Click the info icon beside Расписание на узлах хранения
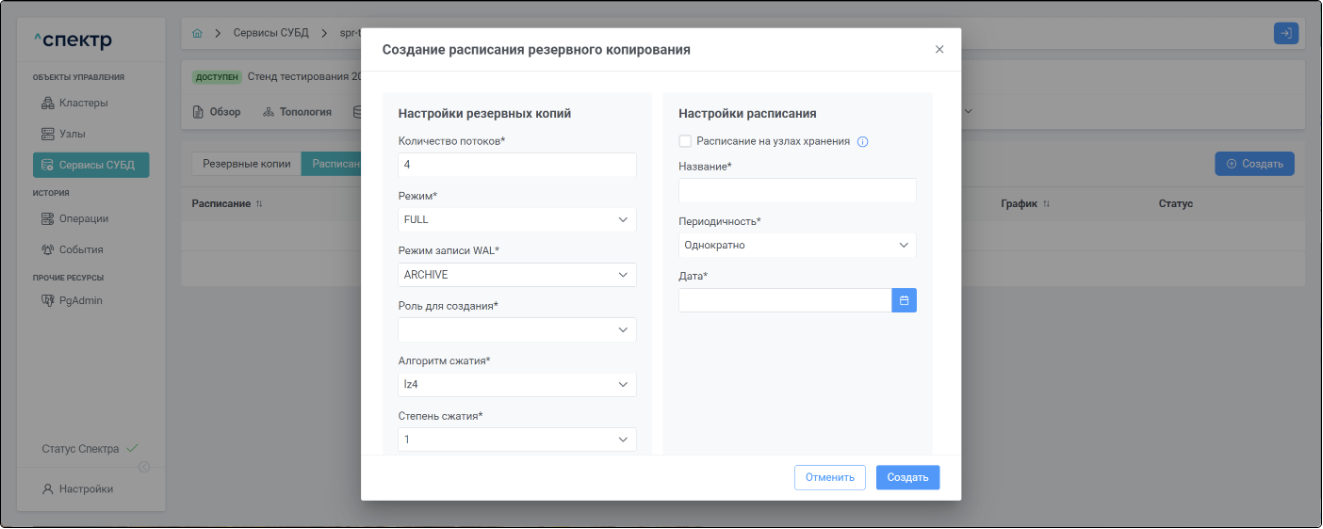 [x=863, y=142]
